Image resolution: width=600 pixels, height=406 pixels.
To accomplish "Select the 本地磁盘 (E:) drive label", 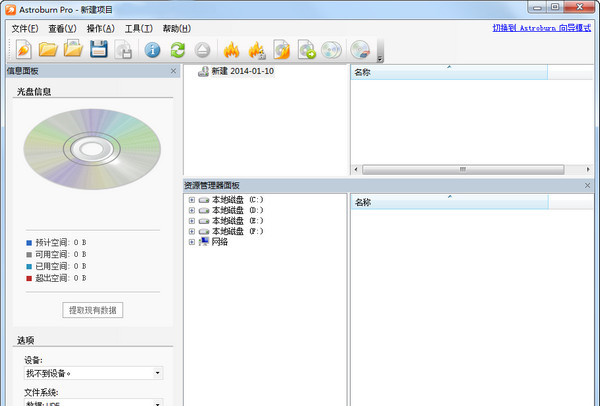I will pos(238,221).
